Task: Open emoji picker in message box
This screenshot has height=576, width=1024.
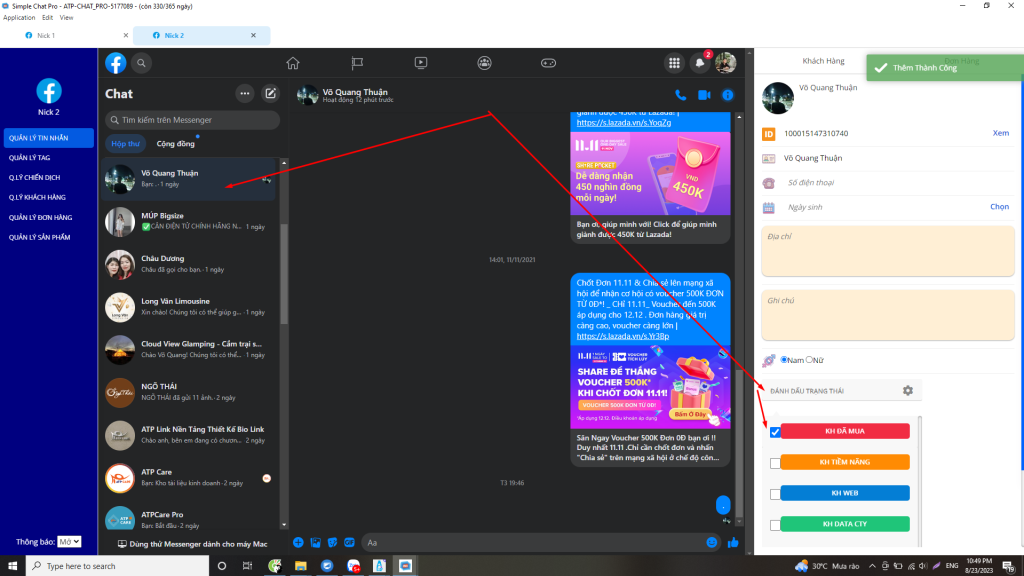Action: (711, 543)
